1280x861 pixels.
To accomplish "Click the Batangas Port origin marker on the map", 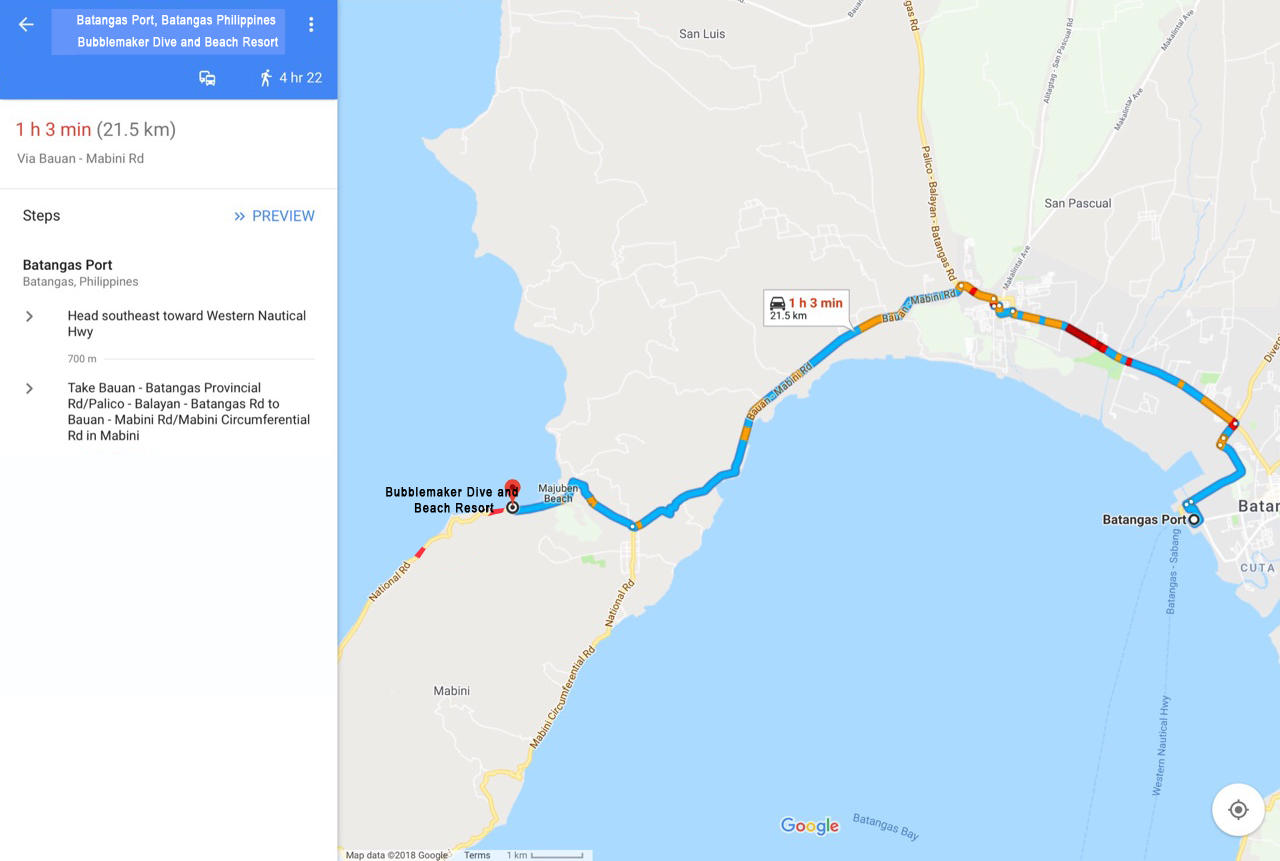I will pyautogui.click(x=1194, y=519).
